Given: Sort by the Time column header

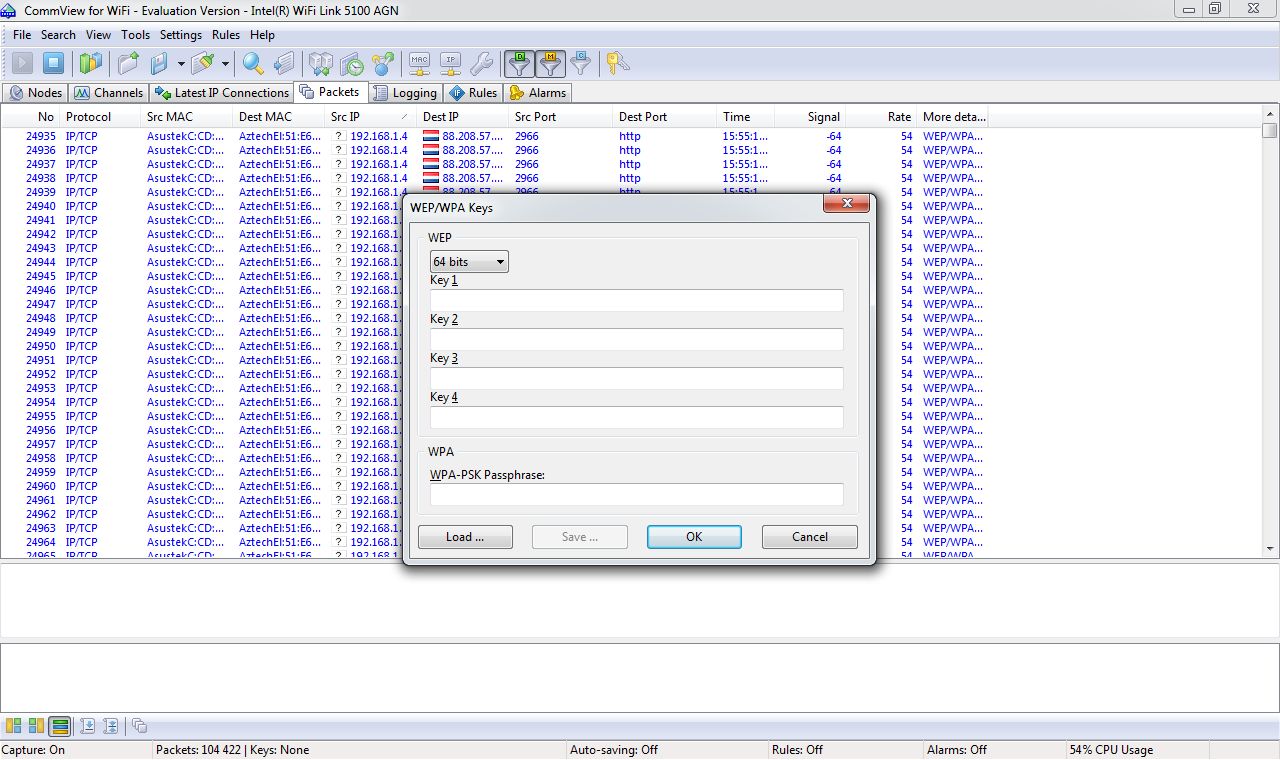Looking at the screenshot, I should (745, 117).
